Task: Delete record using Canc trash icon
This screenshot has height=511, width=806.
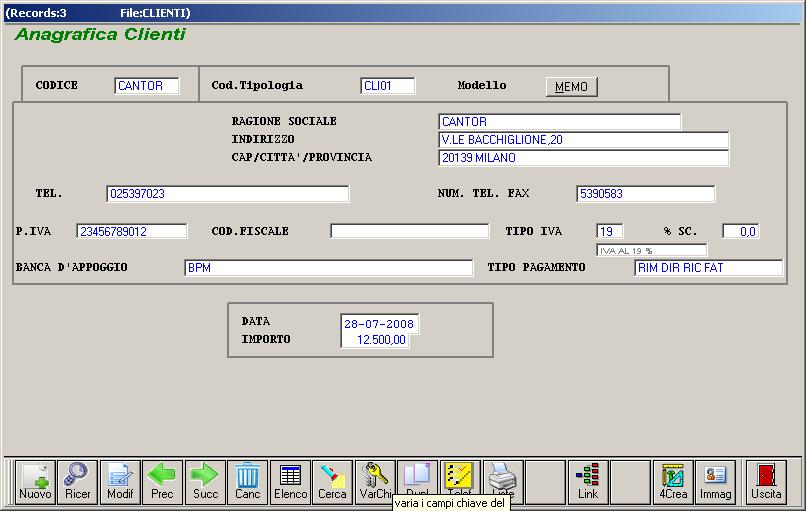Action: (248, 482)
